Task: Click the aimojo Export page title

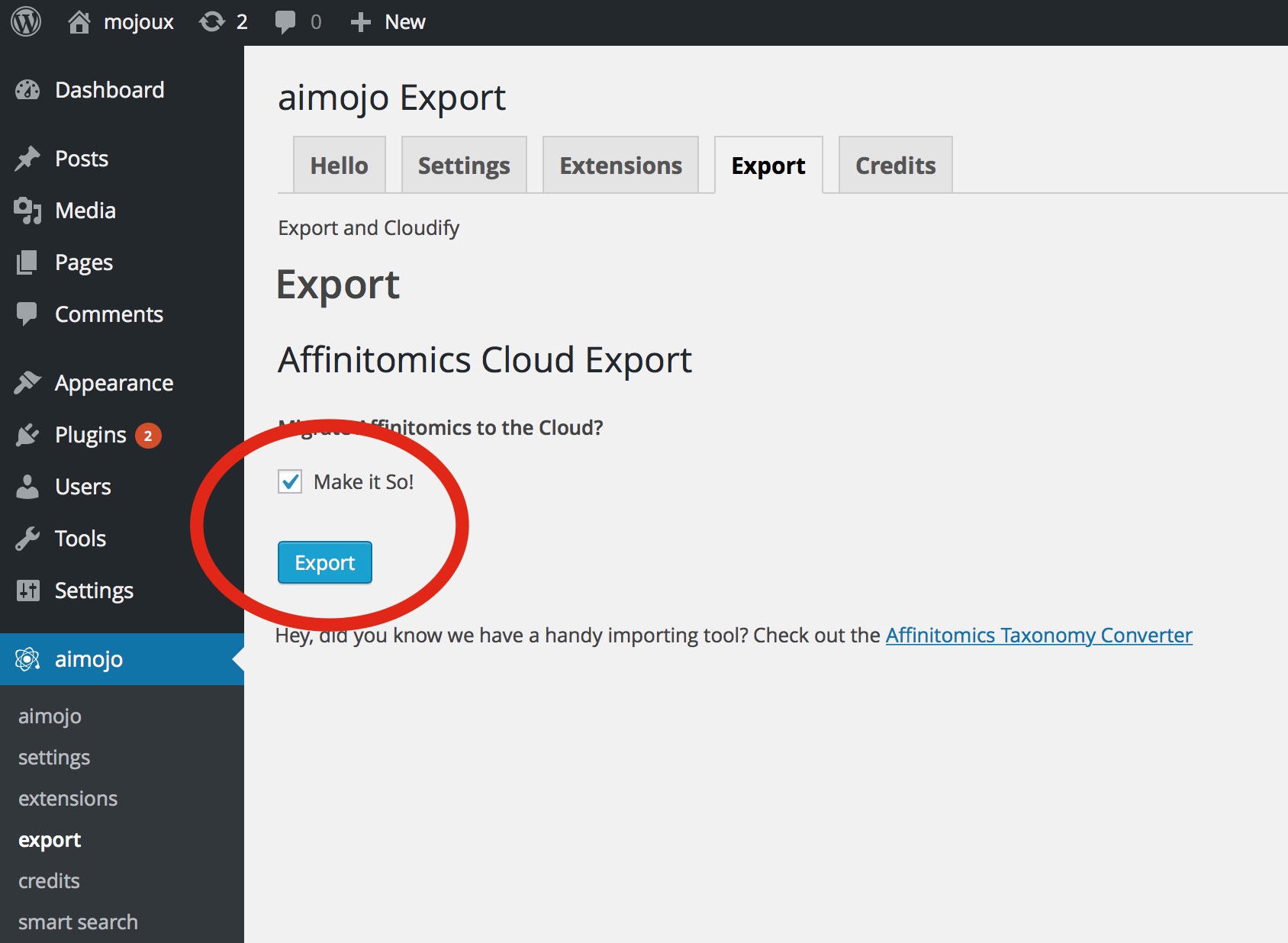Action: [x=391, y=98]
